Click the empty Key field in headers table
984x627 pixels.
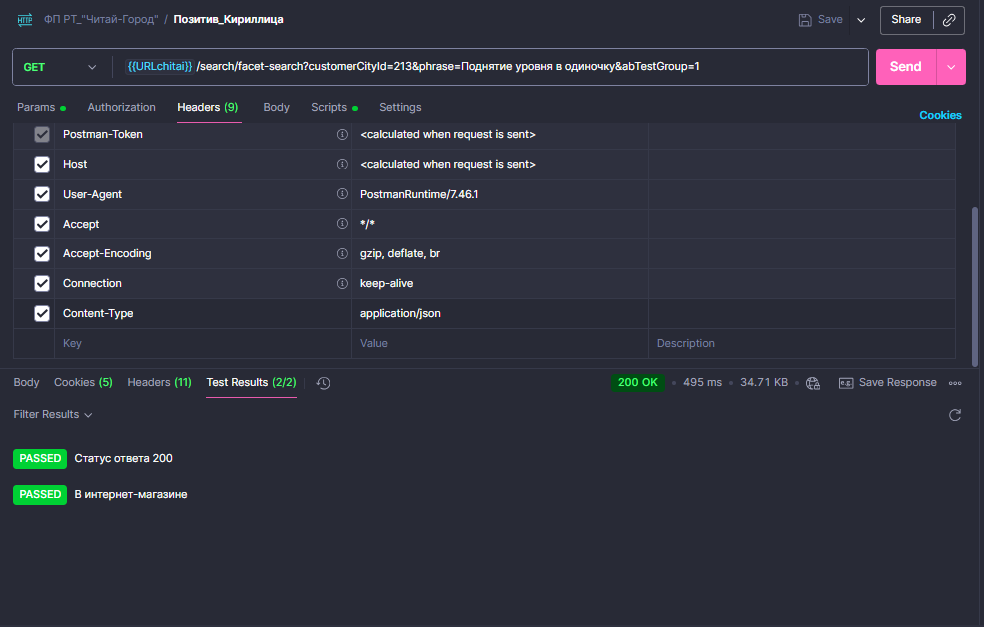point(200,343)
